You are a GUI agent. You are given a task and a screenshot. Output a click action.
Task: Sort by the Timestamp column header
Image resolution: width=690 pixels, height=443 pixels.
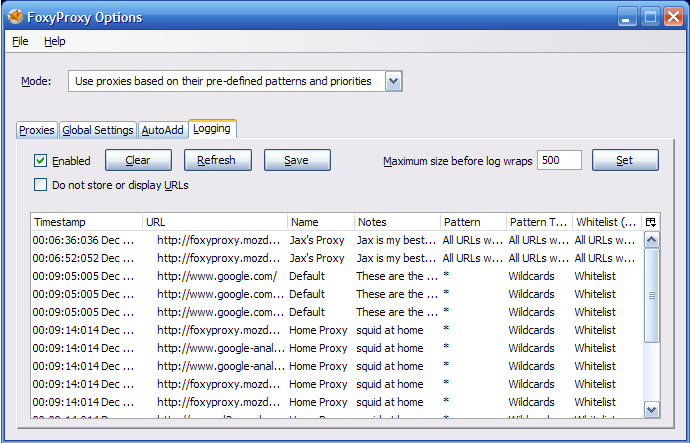87,222
